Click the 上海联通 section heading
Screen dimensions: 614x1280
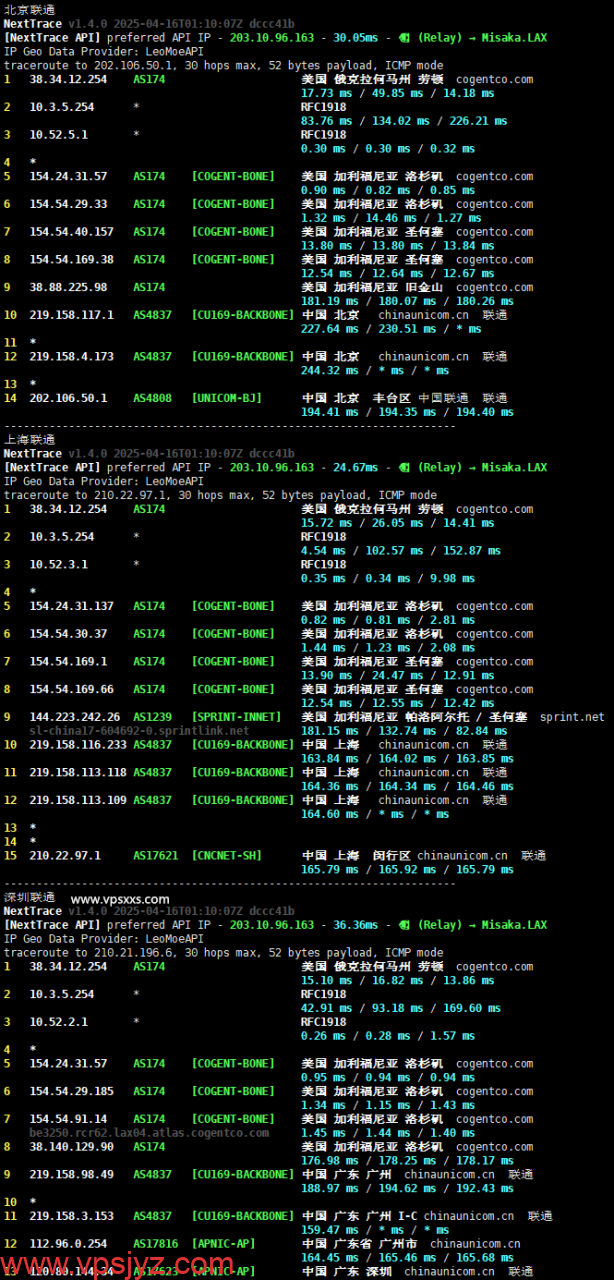click(30, 439)
